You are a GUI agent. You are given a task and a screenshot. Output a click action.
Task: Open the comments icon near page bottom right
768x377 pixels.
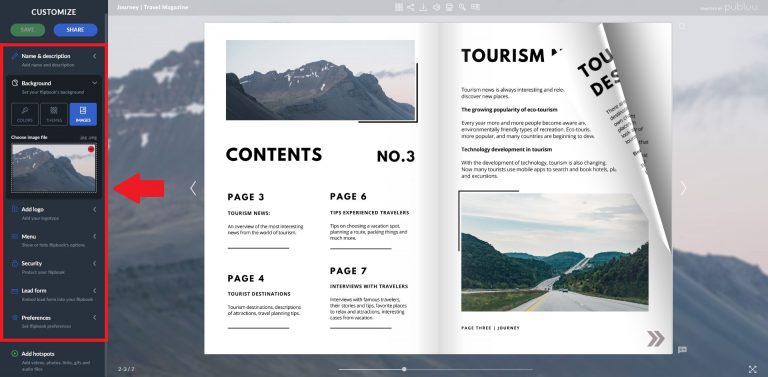(x=682, y=350)
